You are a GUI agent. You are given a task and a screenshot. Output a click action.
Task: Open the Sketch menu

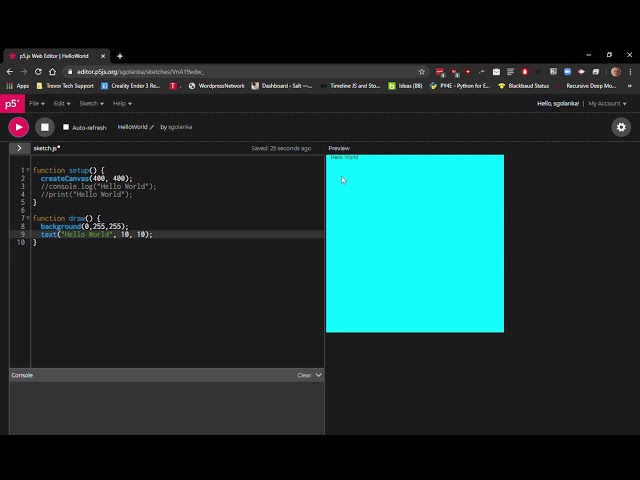click(91, 104)
